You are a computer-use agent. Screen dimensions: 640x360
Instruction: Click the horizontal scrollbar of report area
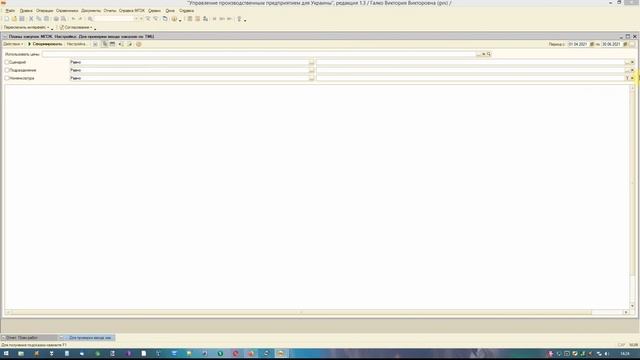(x=317, y=312)
